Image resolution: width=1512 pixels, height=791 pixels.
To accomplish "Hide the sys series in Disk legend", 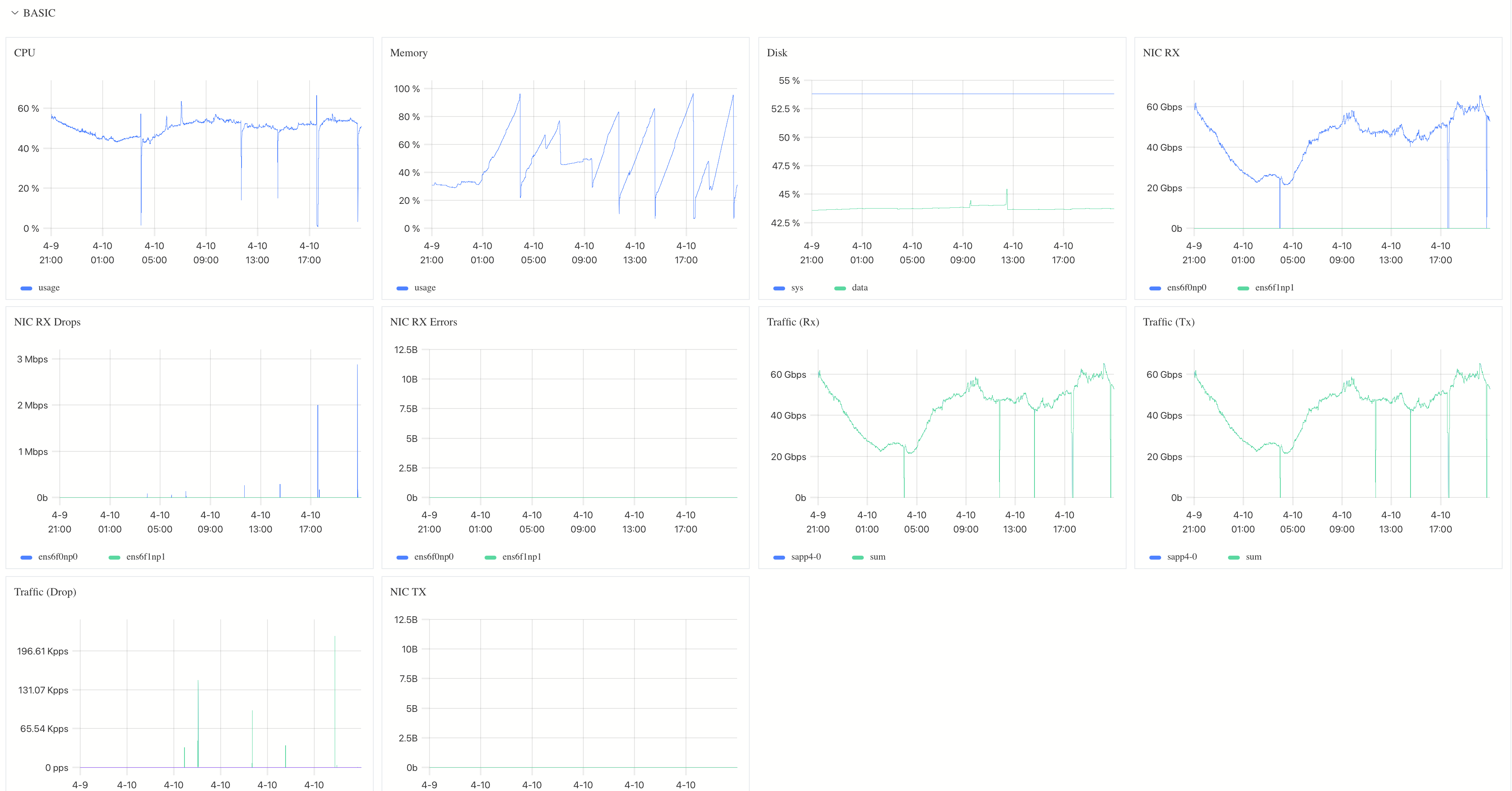I will coord(797,288).
